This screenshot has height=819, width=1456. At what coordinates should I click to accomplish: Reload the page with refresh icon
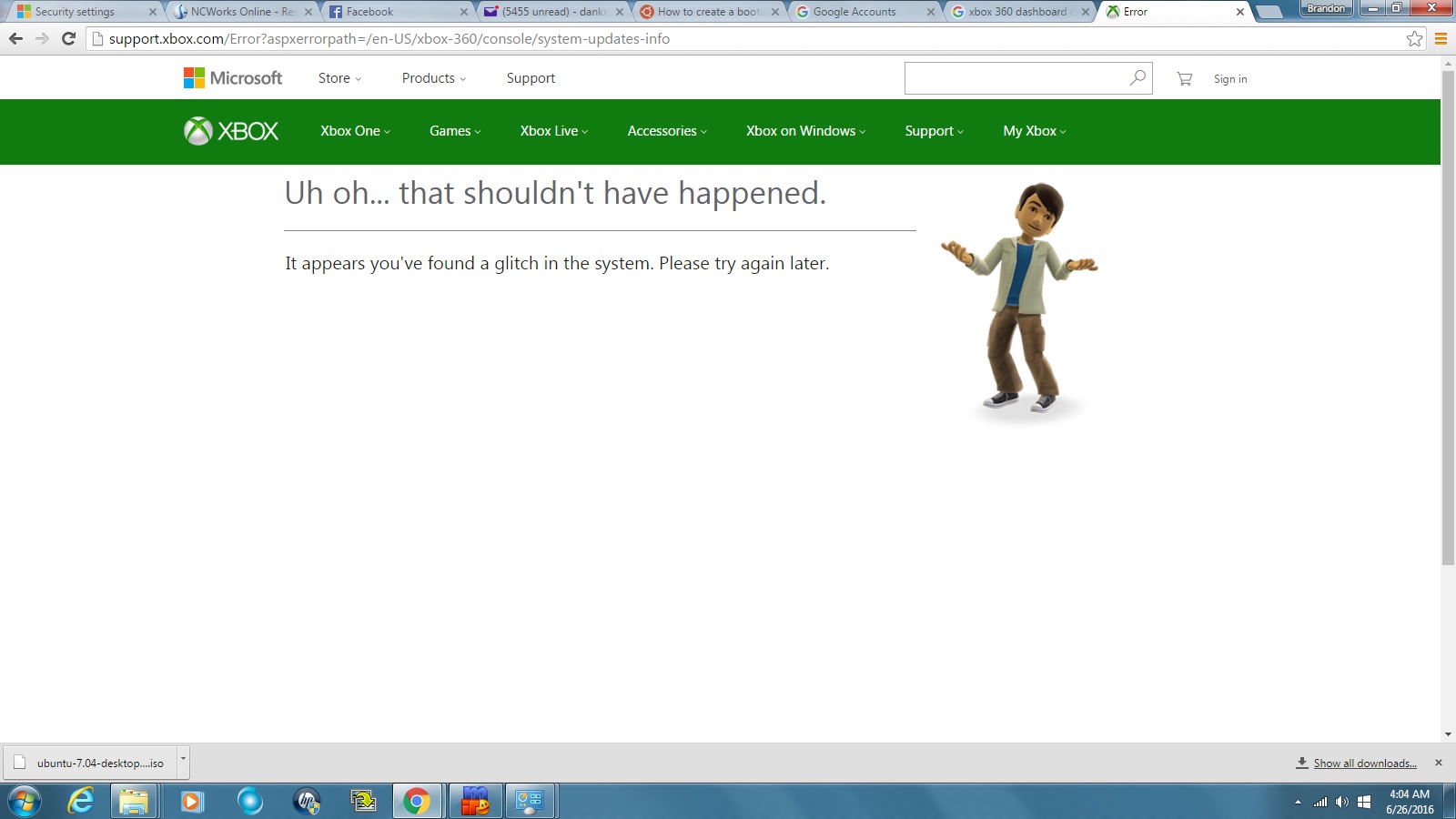68,38
